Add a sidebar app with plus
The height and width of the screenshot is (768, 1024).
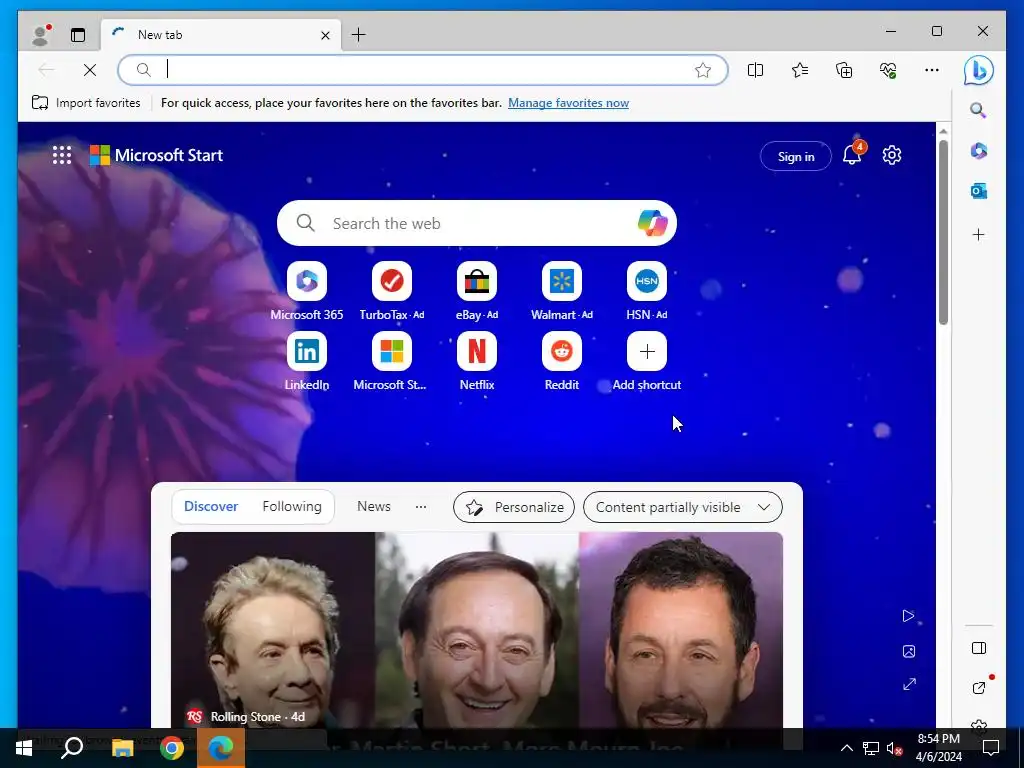(x=978, y=234)
